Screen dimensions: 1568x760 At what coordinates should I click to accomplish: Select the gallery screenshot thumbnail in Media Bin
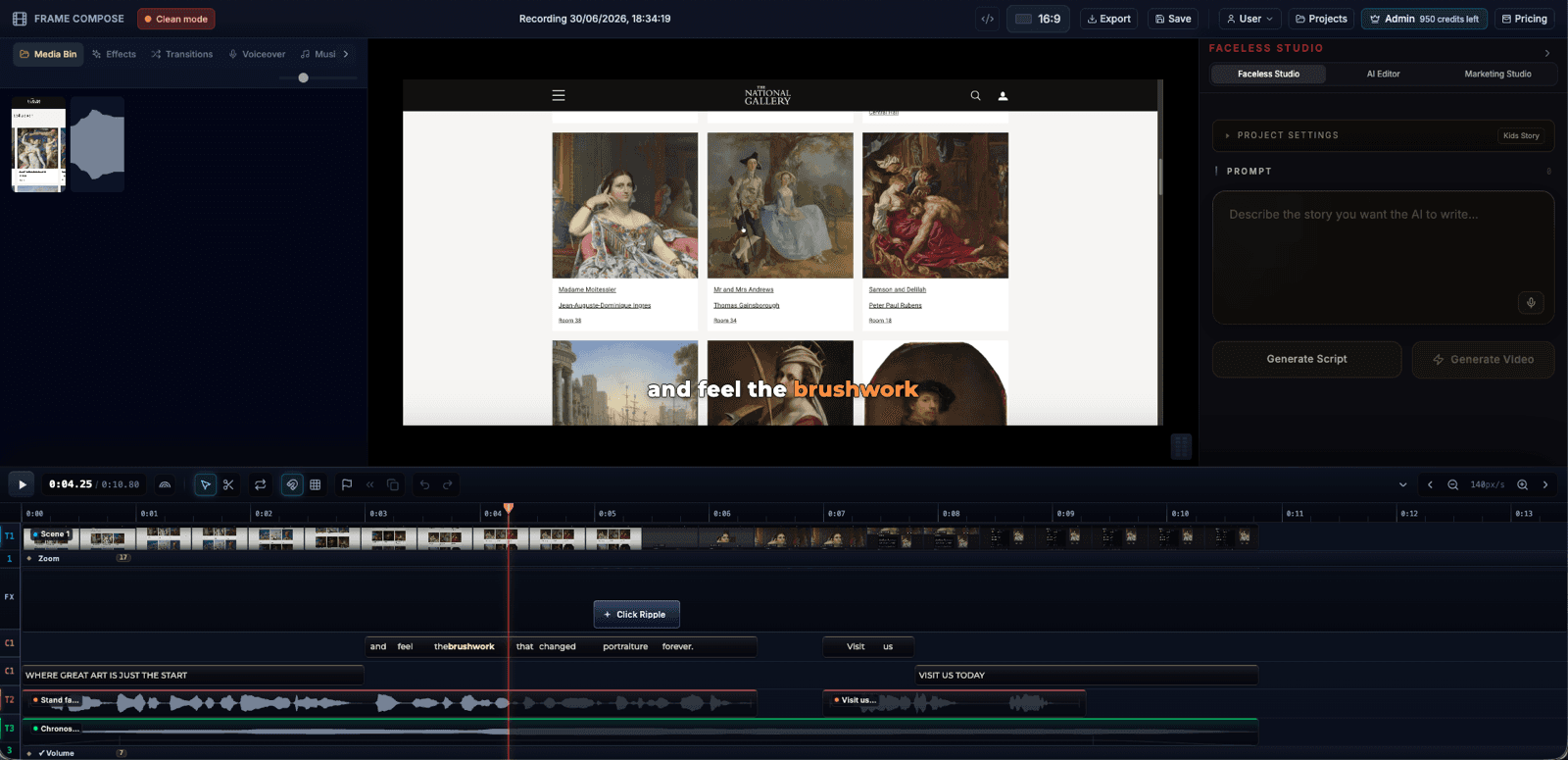[38, 144]
